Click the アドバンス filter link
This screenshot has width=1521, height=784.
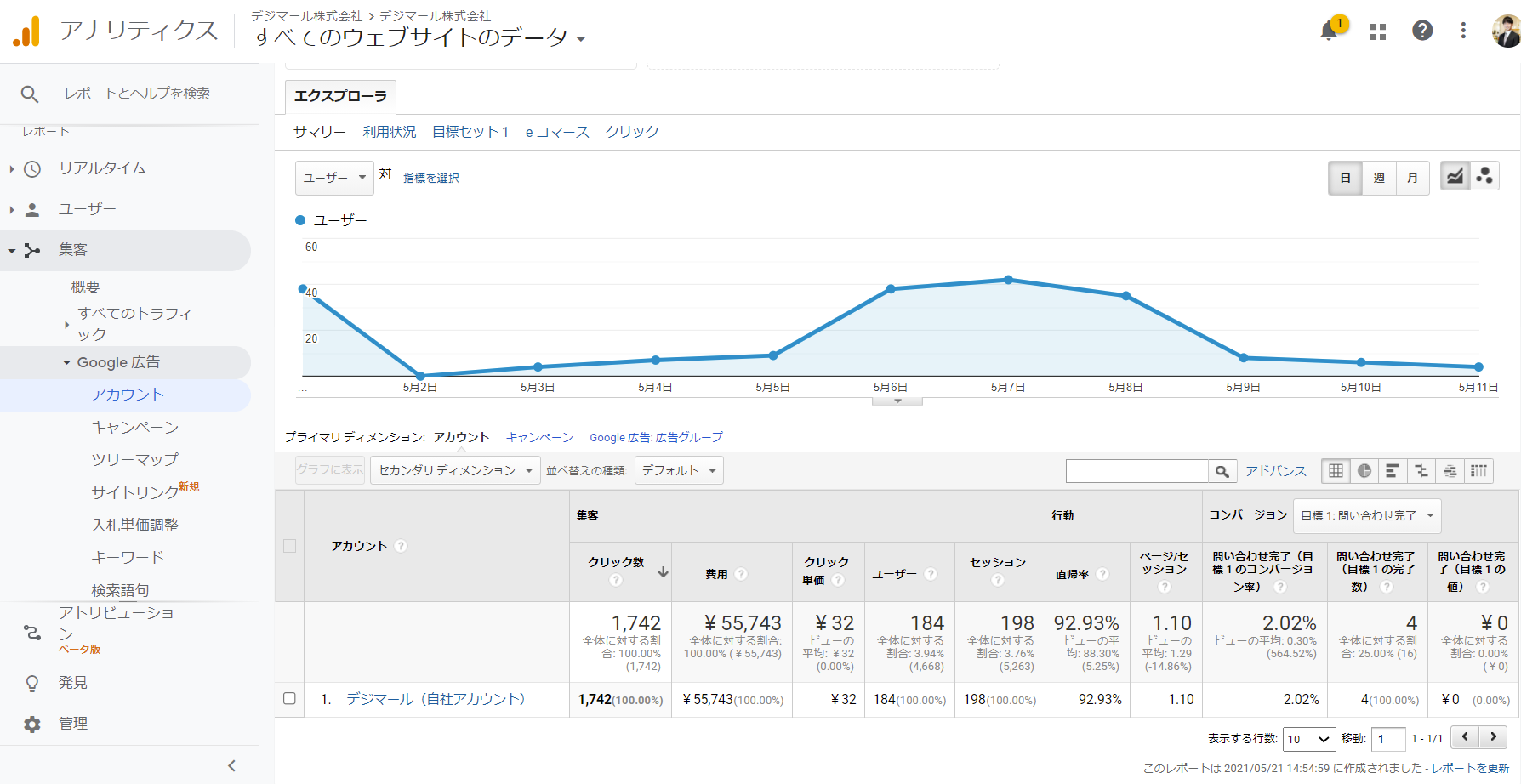[1276, 471]
